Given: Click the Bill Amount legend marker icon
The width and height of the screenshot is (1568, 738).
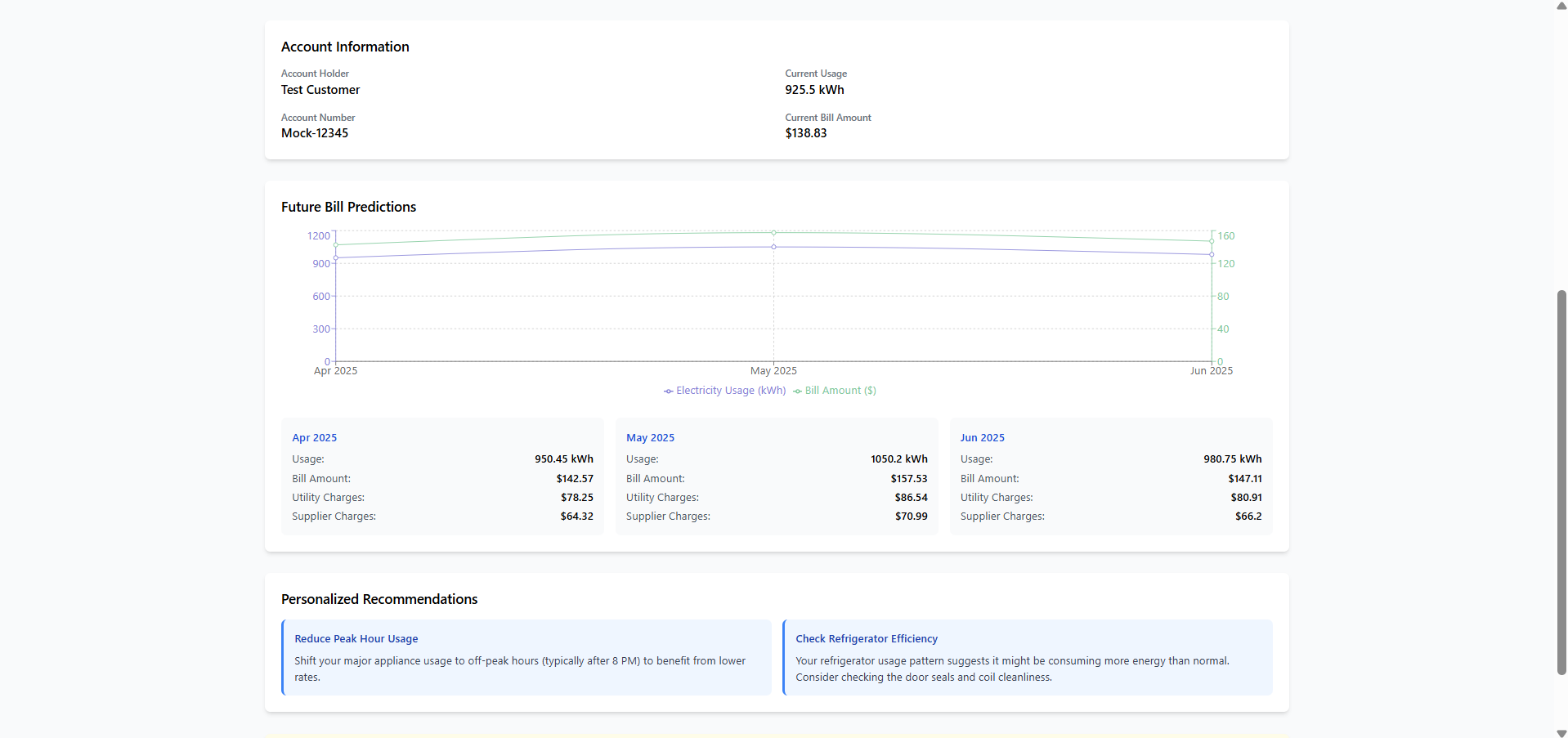Looking at the screenshot, I should click(x=800, y=391).
